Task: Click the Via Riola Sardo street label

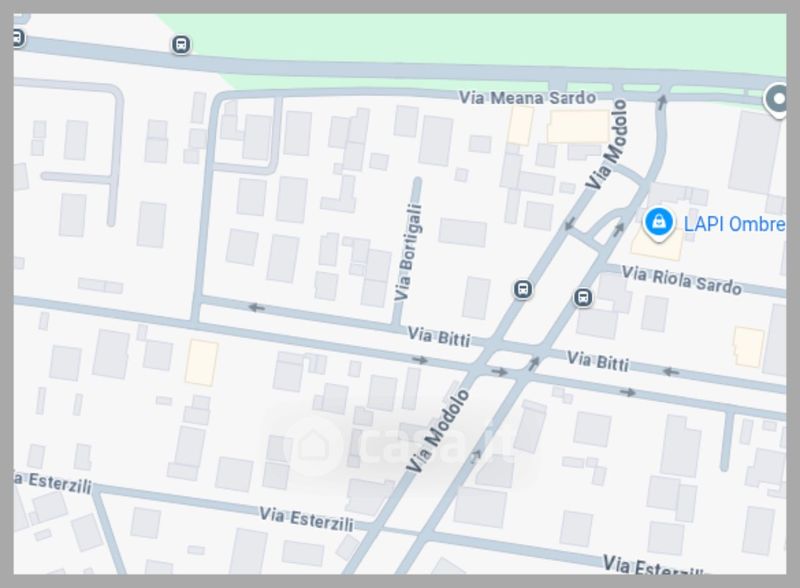Action: tap(682, 280)
